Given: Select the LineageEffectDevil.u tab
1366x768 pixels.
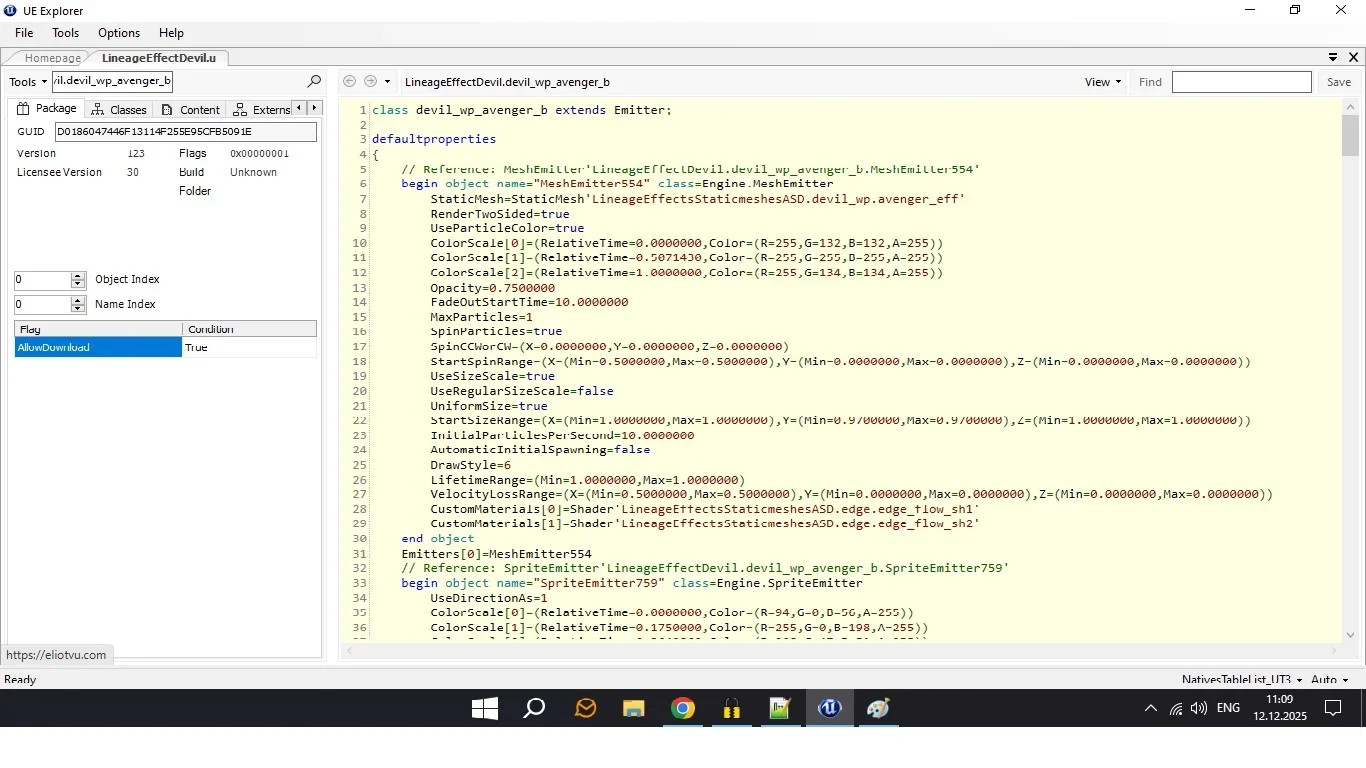Looking at the screenshot, I should [158, 58].
